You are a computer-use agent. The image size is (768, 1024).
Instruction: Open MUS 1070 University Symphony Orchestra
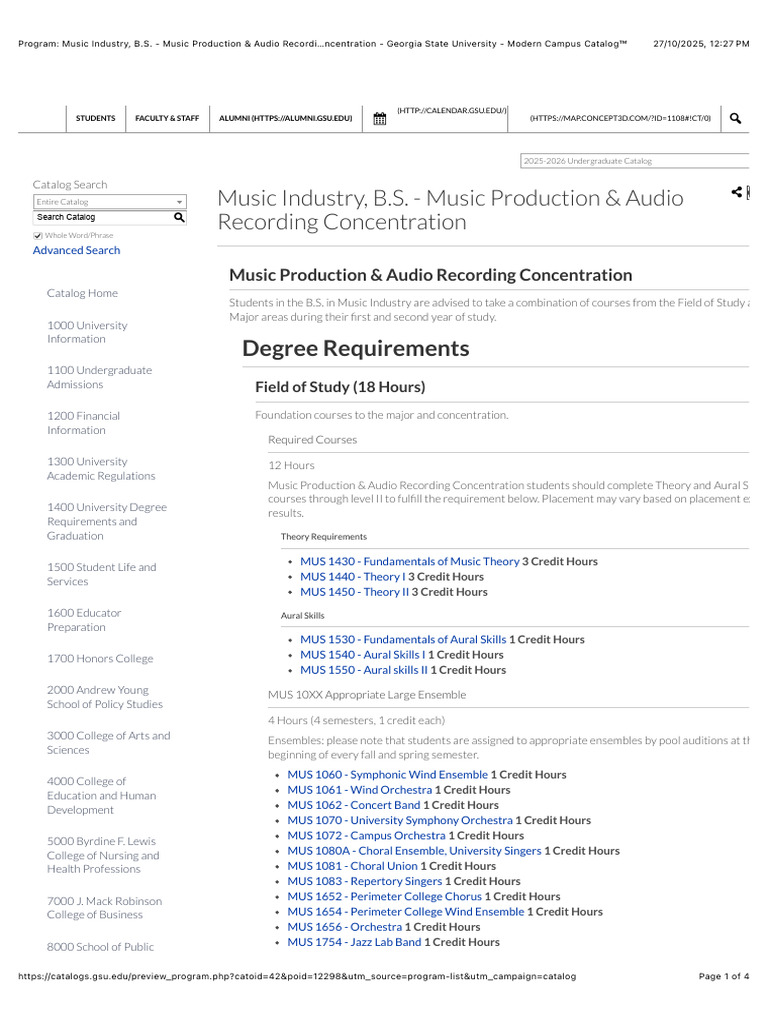pyautogui.click(x=400, y=820)
